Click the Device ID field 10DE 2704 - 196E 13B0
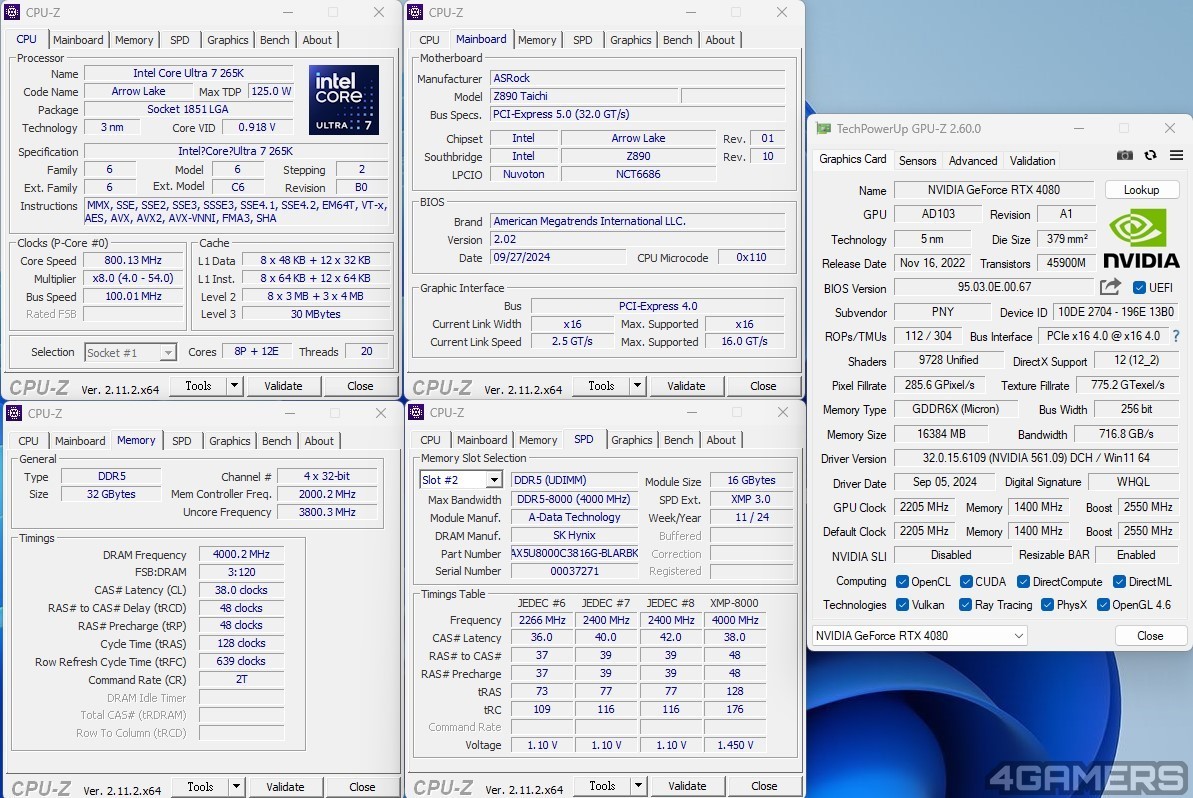This screenshot has height=798, width=1193. 1116,311
